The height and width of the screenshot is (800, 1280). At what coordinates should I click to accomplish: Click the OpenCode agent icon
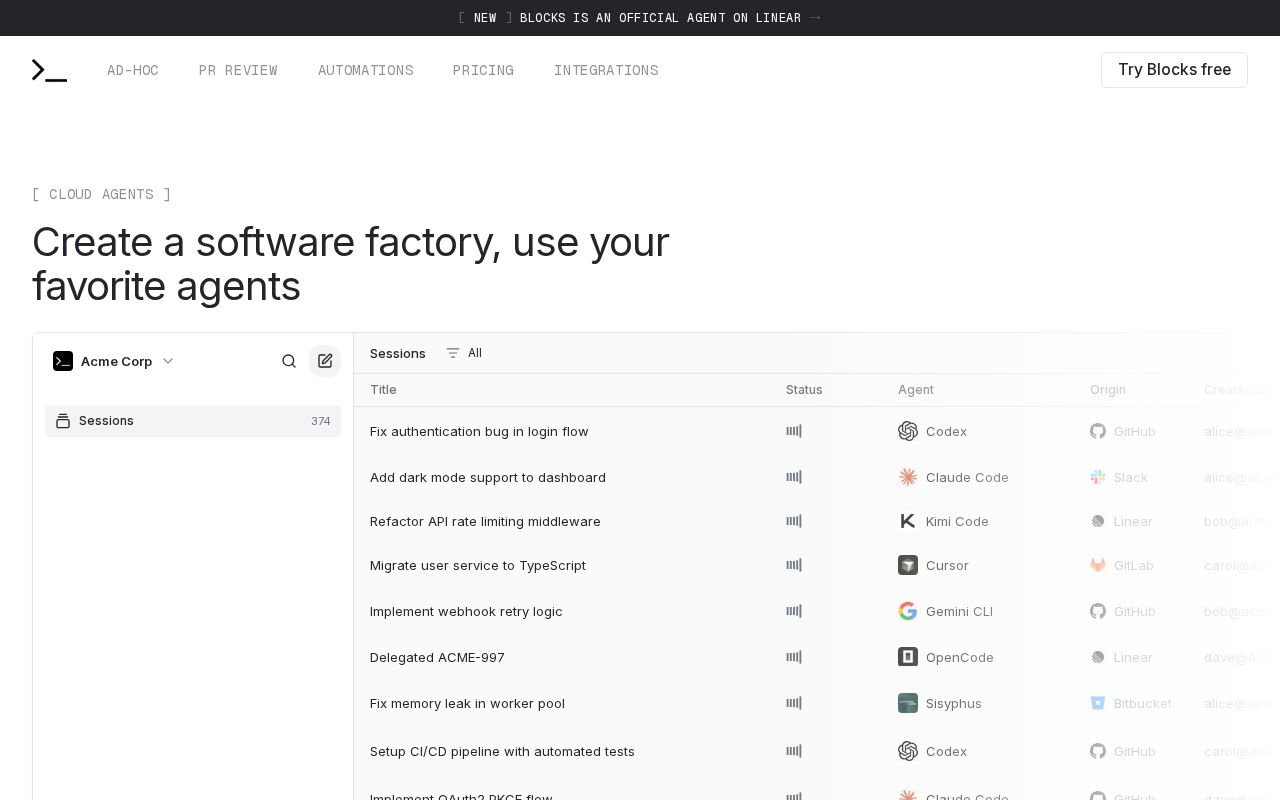tap(908, 657)
